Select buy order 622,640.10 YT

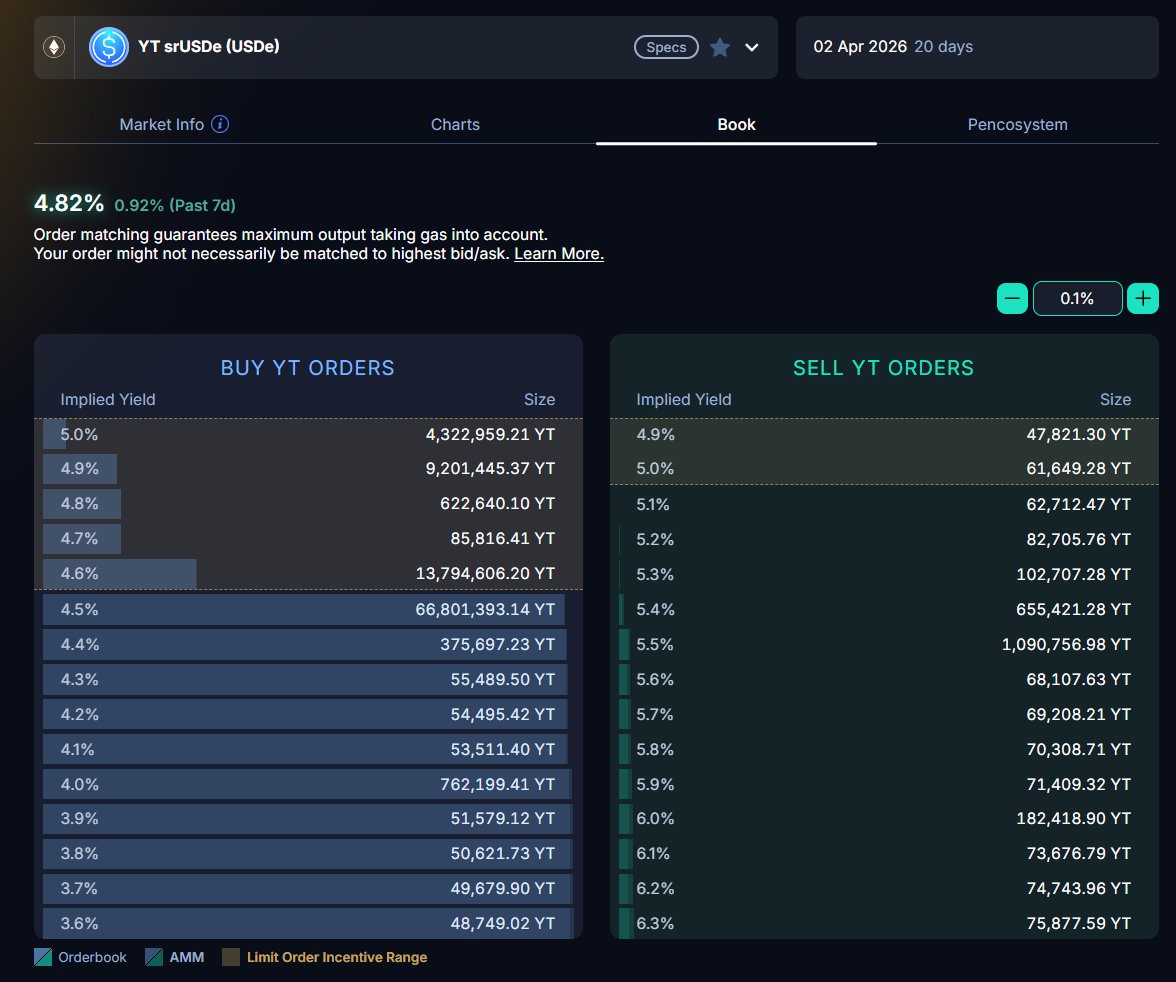(308, 503)
